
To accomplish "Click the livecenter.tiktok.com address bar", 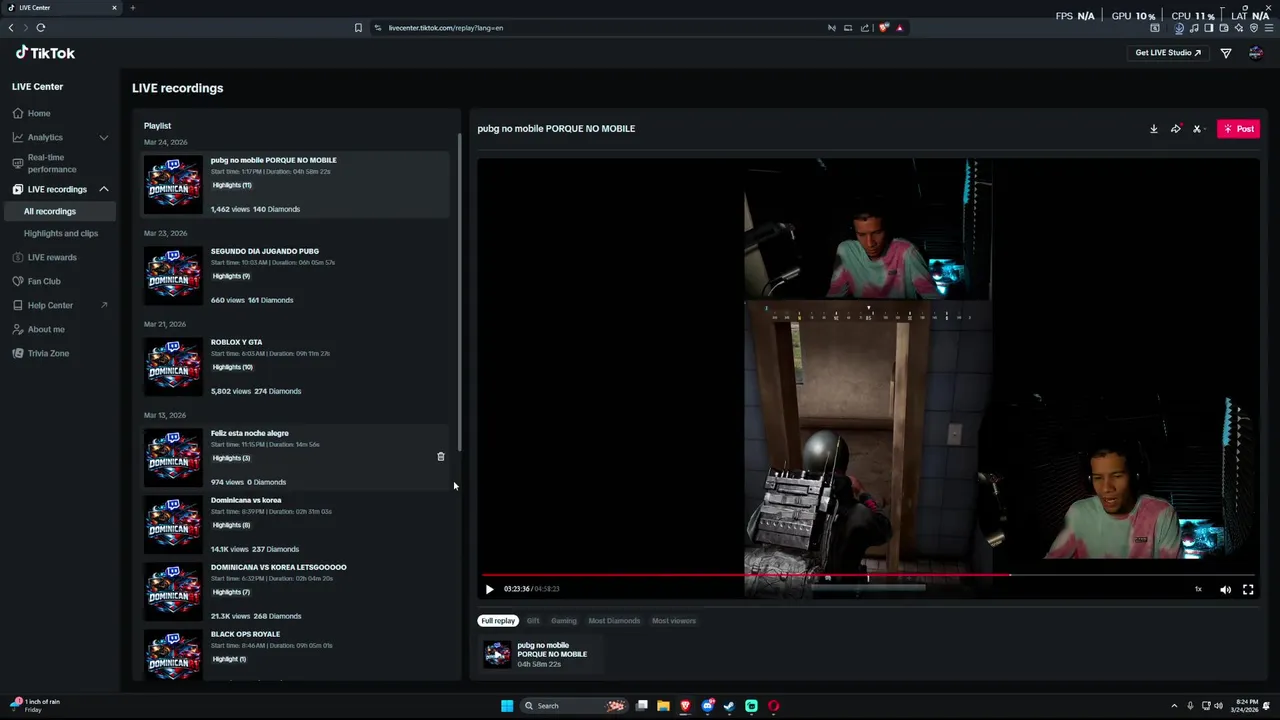I will pyautogui.click(x=600, y=28).
